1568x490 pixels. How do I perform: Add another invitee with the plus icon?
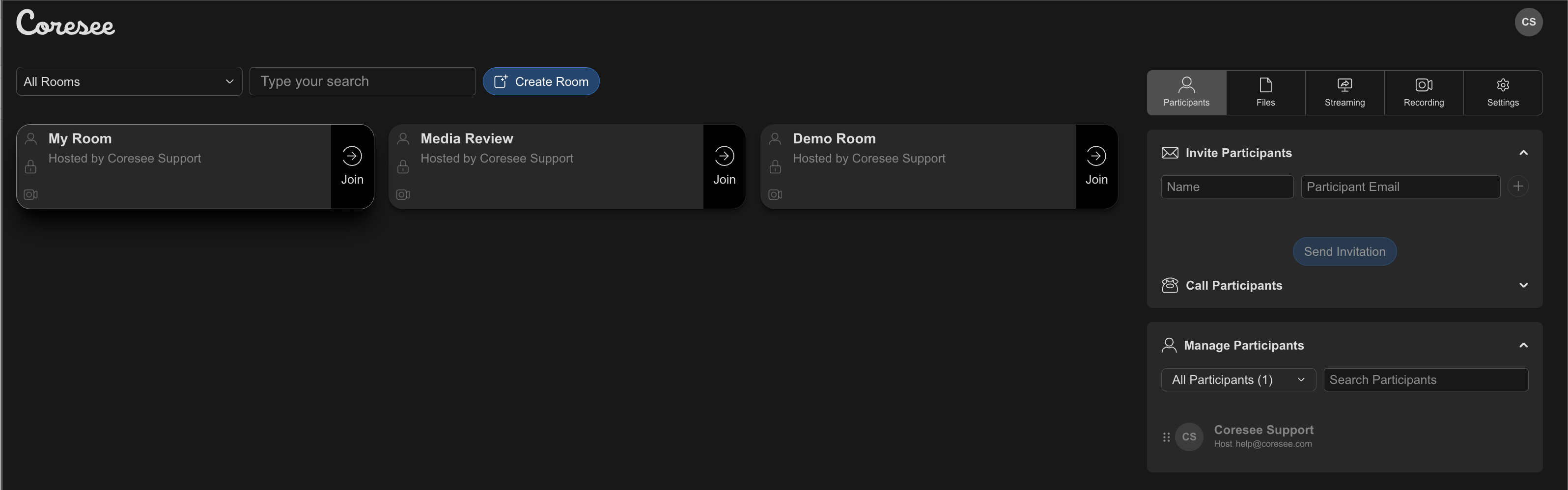pyautogui.click(x=1518, y=186)
